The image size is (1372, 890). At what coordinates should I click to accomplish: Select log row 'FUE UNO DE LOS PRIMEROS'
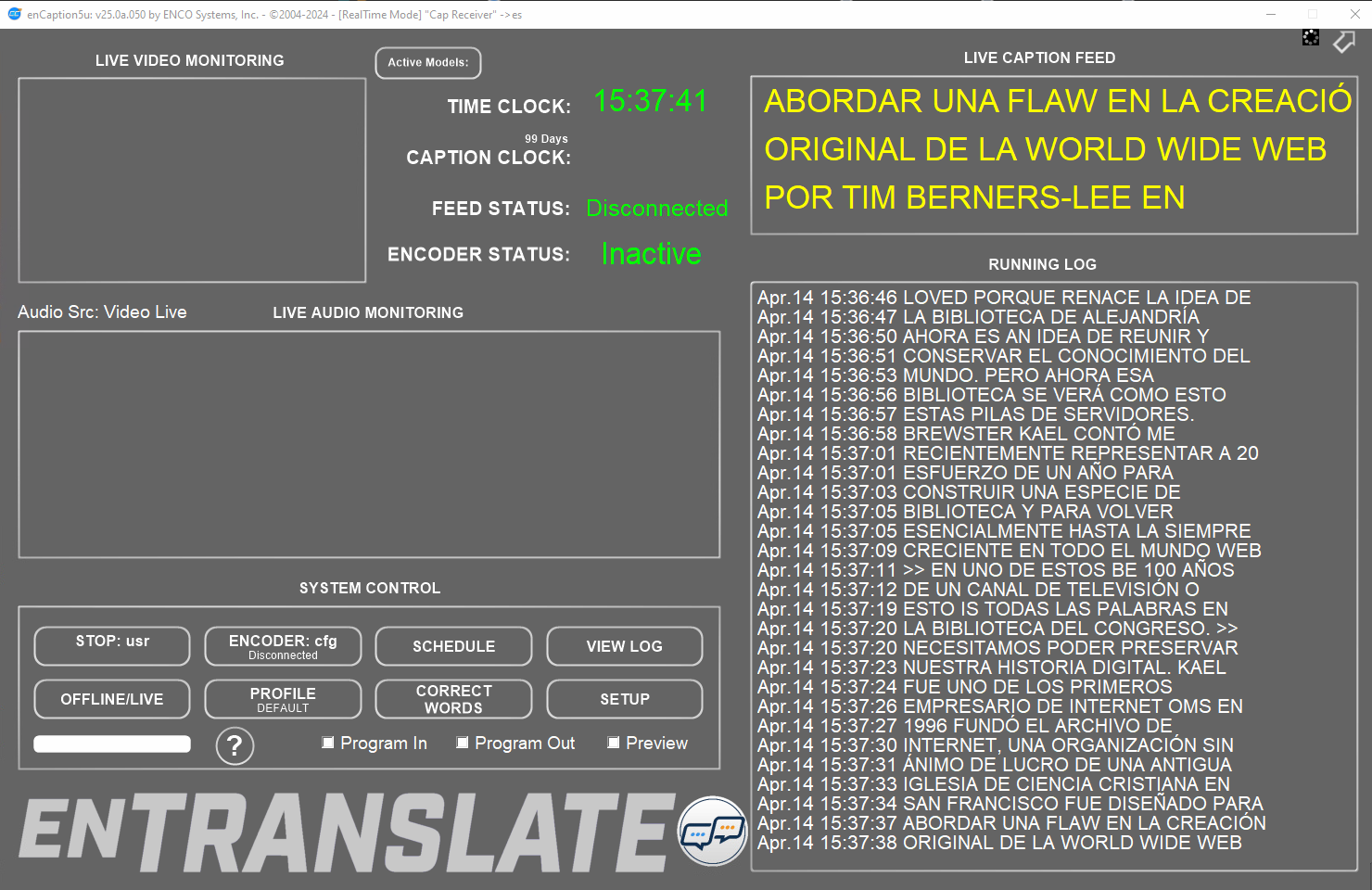pyautogui.click(x=965, y=687)
